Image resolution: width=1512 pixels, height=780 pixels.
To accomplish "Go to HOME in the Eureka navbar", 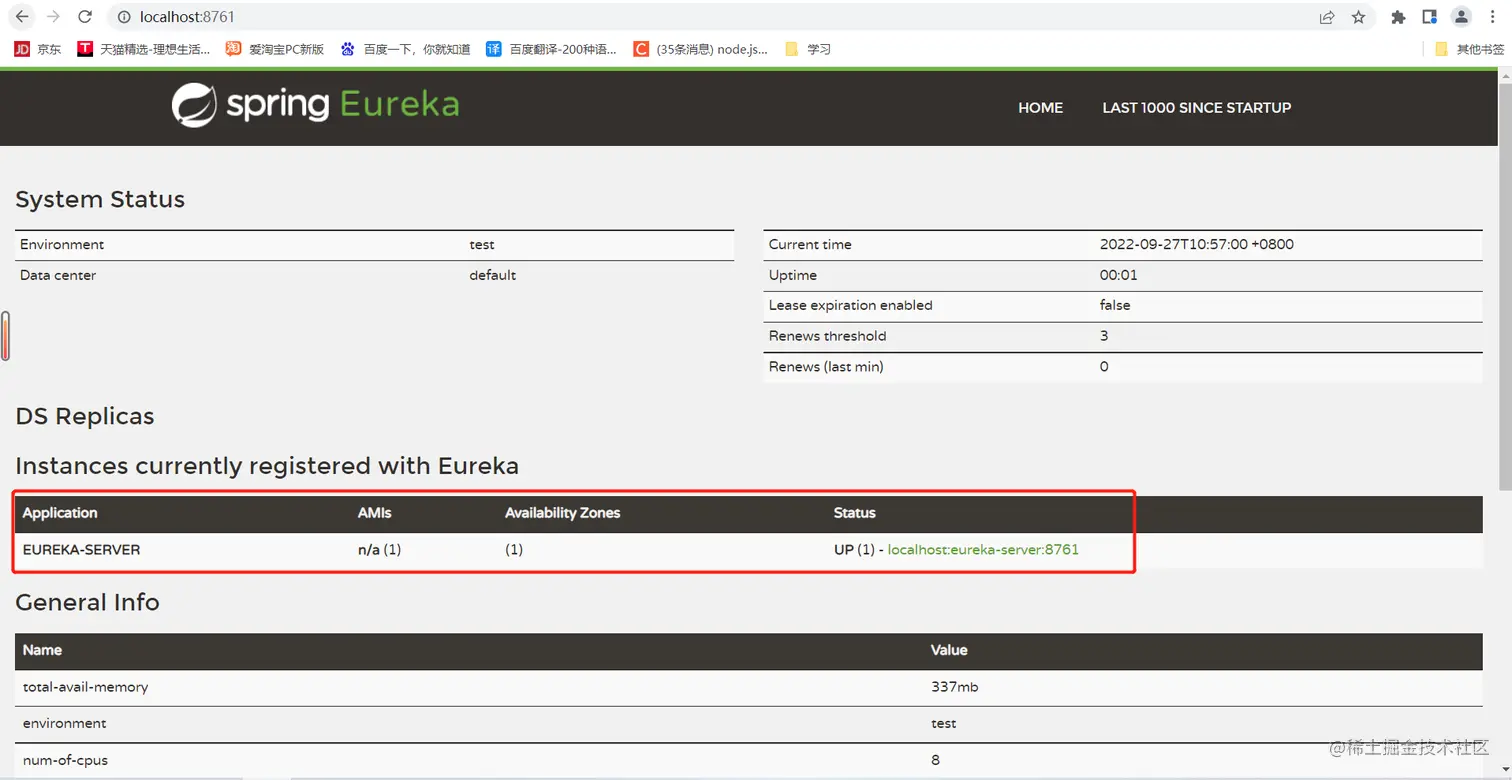I will (1040, 108).
